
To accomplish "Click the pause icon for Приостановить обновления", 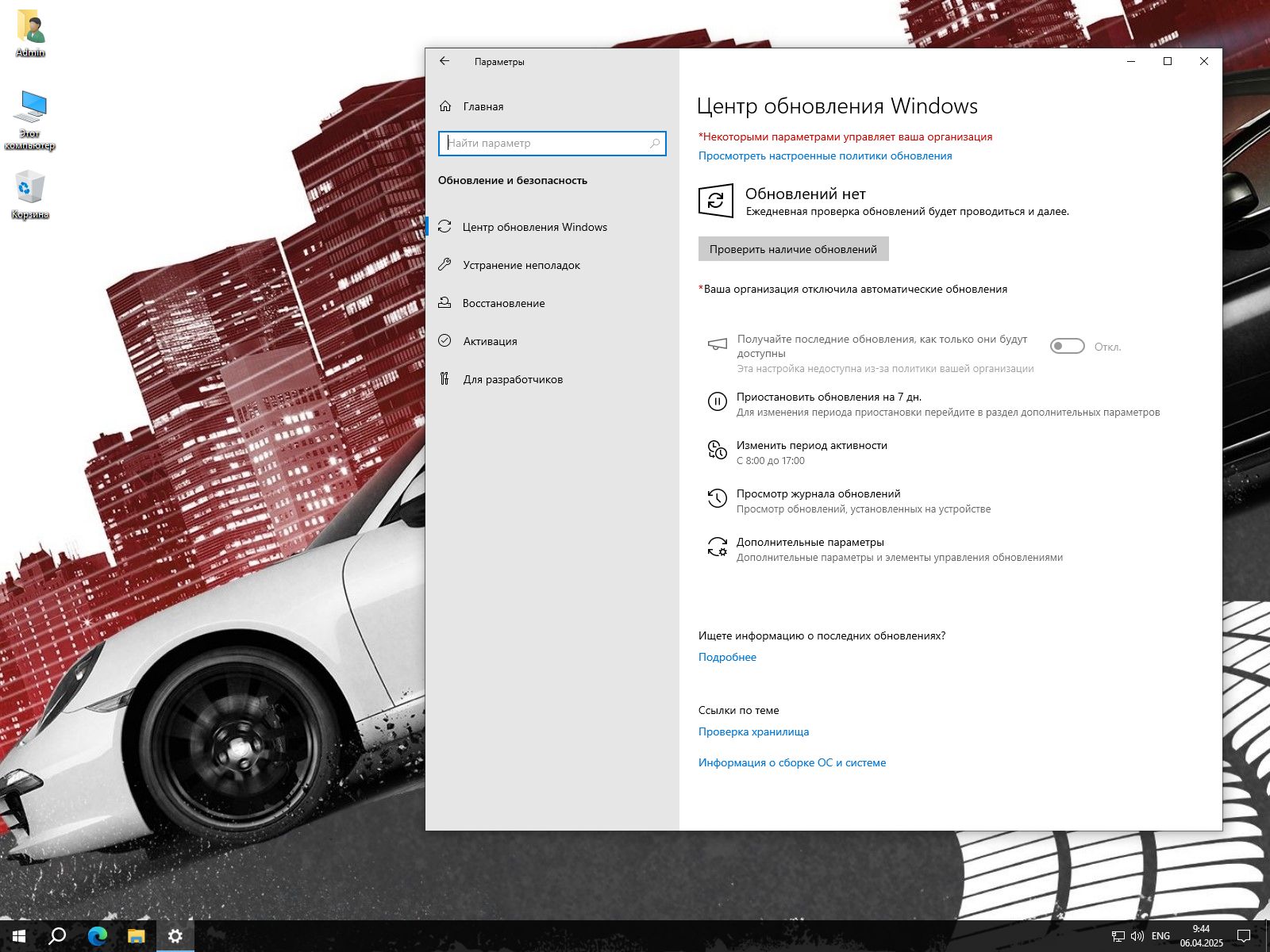I will pos(717,402).
